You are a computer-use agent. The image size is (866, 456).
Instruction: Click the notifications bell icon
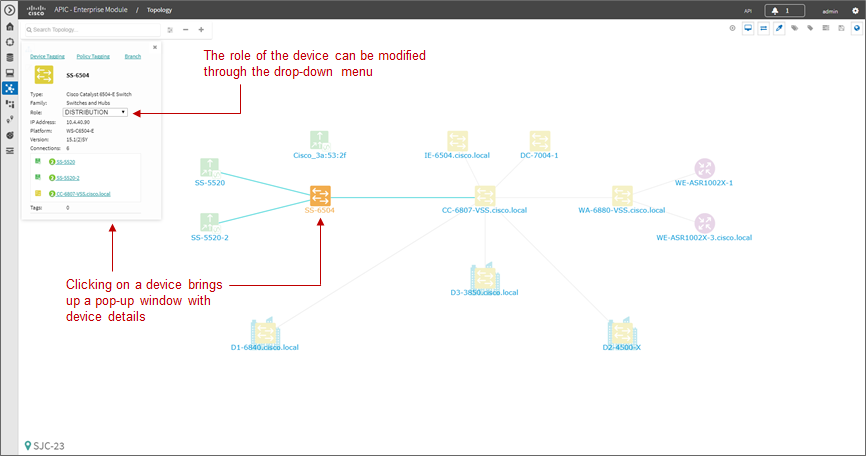775,10
